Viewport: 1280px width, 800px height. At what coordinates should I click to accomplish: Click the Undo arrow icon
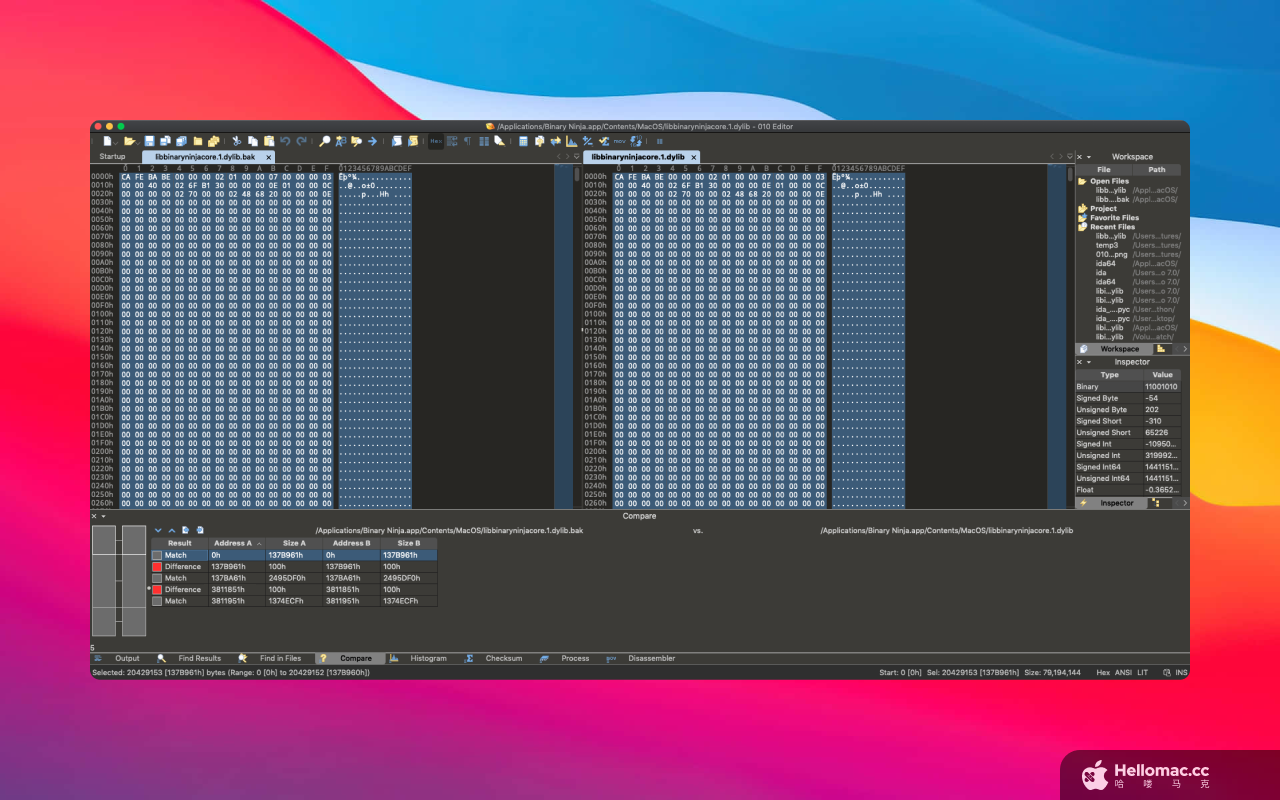tap(285, 141)
